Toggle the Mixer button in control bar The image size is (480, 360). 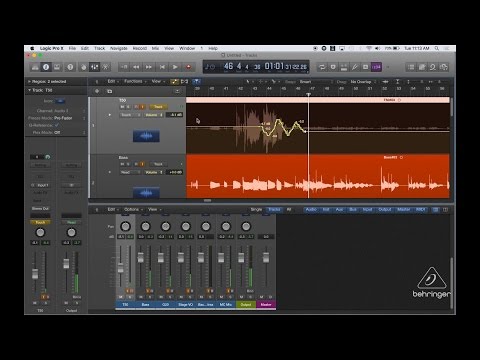pyautogui.click(x=94, y=67)
